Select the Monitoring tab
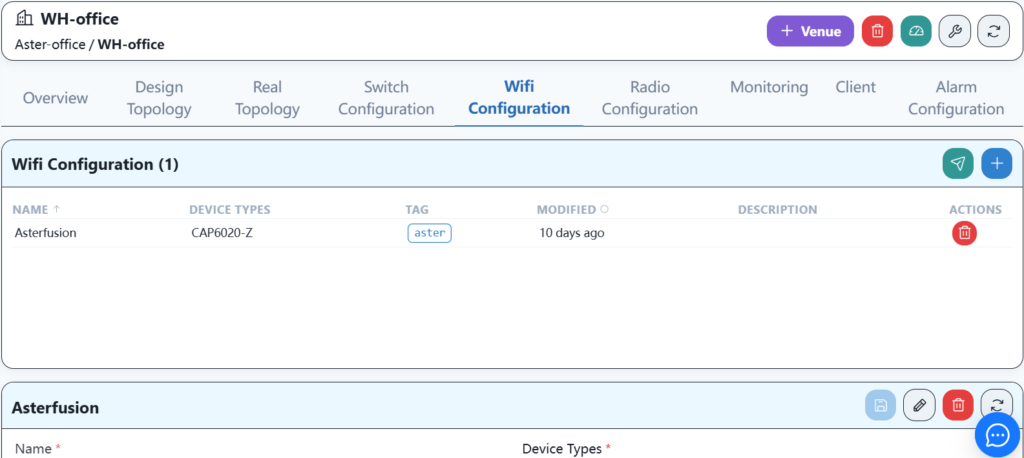 pyautogui.click(x=768, y=87)
